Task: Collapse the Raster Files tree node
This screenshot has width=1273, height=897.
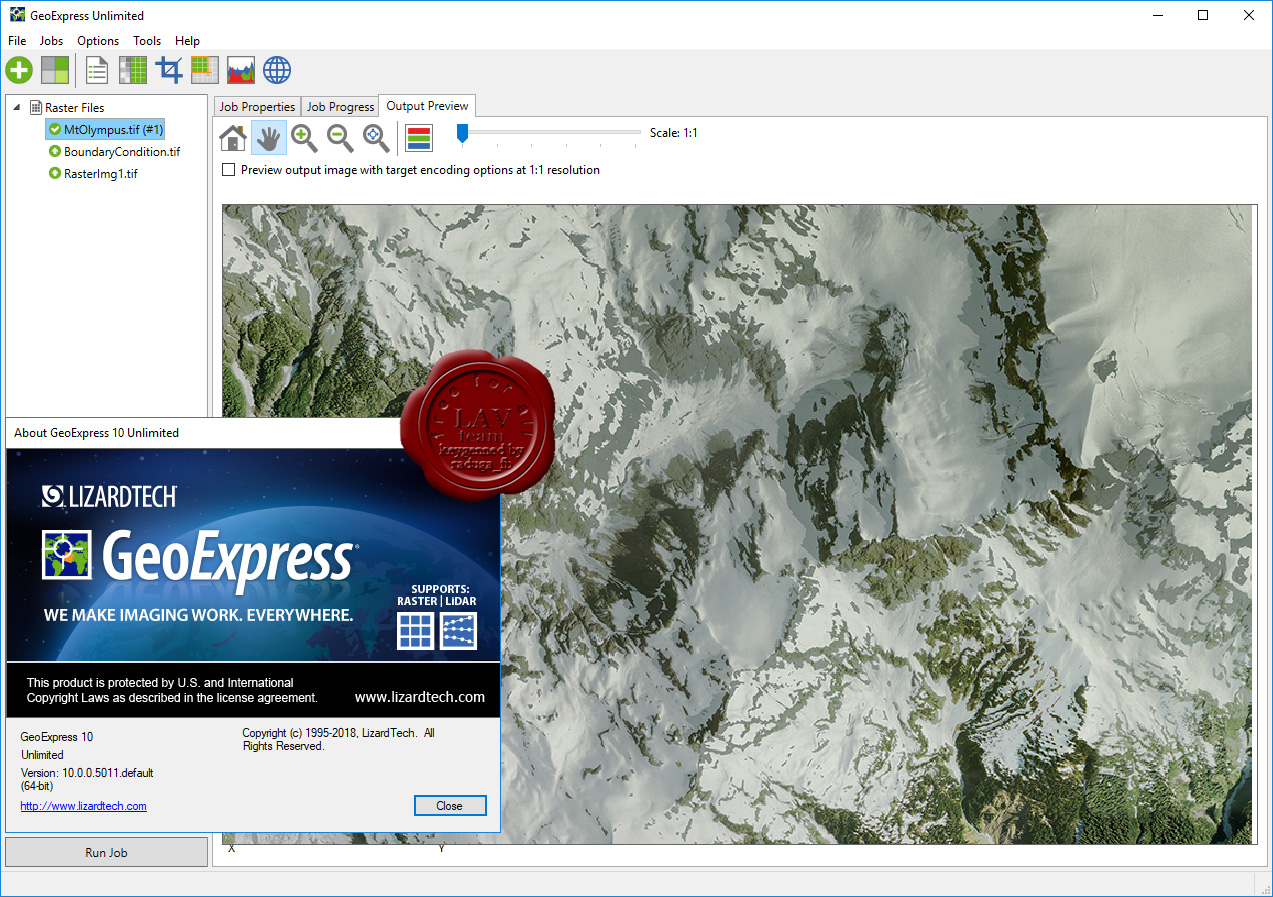Action: pyautogui.click(x=17, y=107)
